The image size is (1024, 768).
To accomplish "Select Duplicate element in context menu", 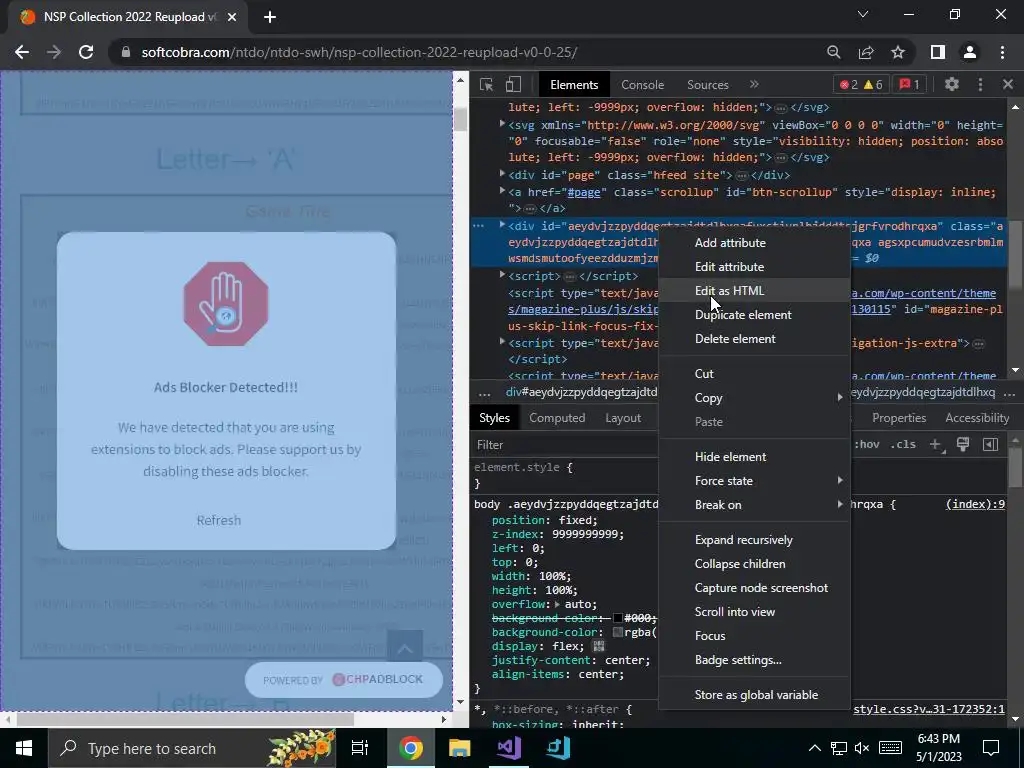I will (754, 315).
